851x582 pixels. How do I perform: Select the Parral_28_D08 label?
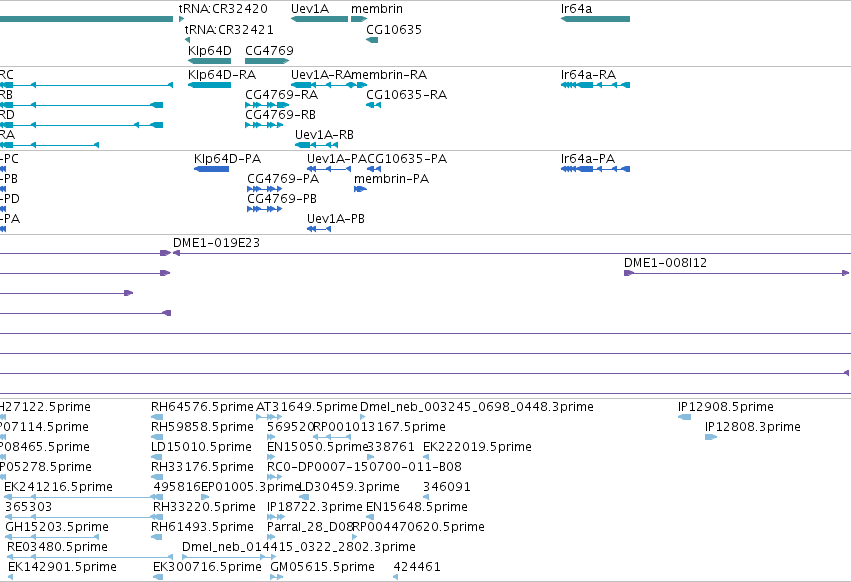coord(310,527)
